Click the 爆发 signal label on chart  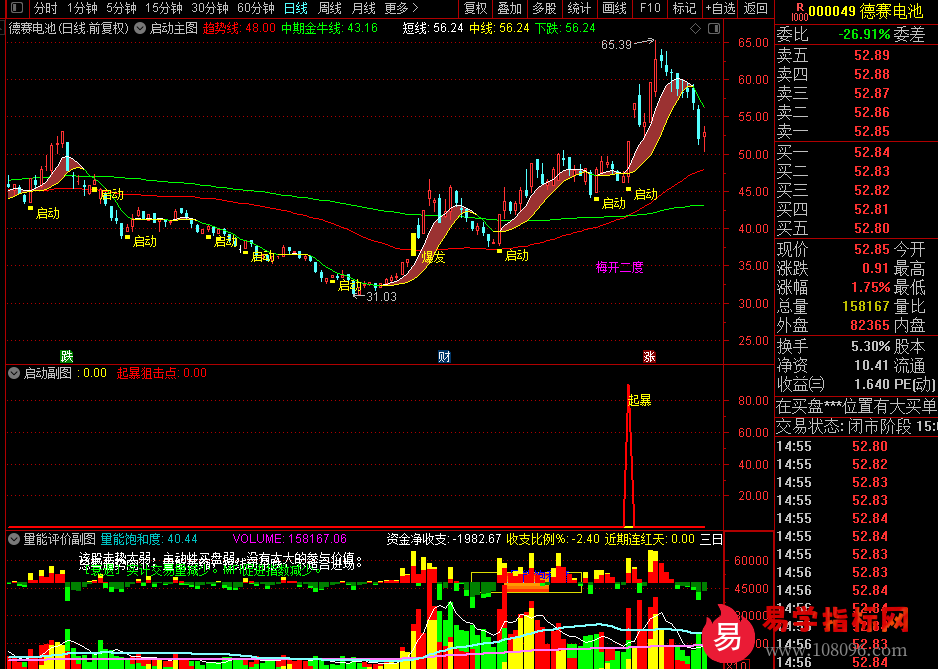433,258
